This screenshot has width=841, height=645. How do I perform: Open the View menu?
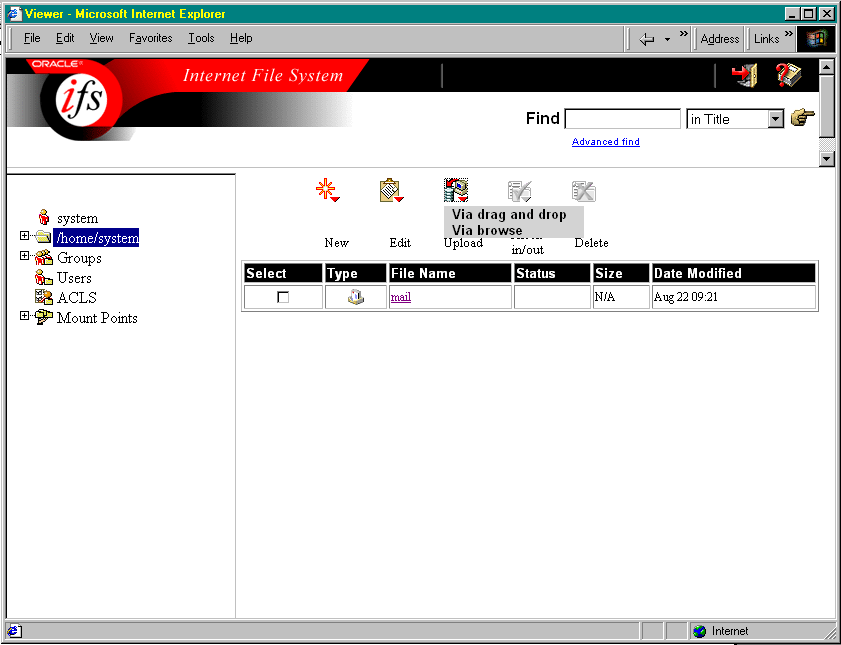pos(101,38)
